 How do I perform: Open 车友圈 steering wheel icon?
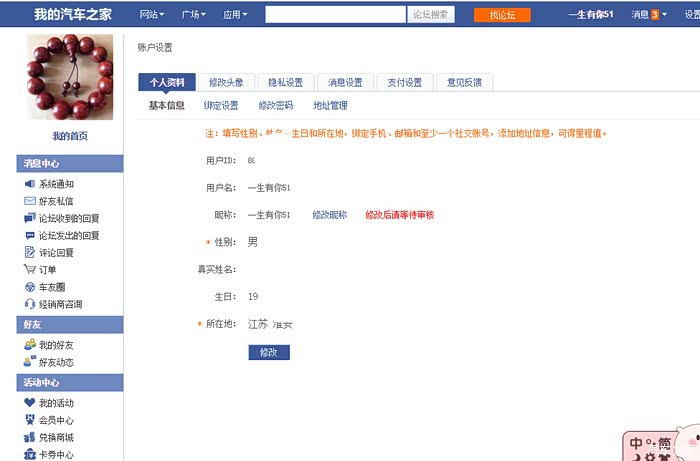30,287
